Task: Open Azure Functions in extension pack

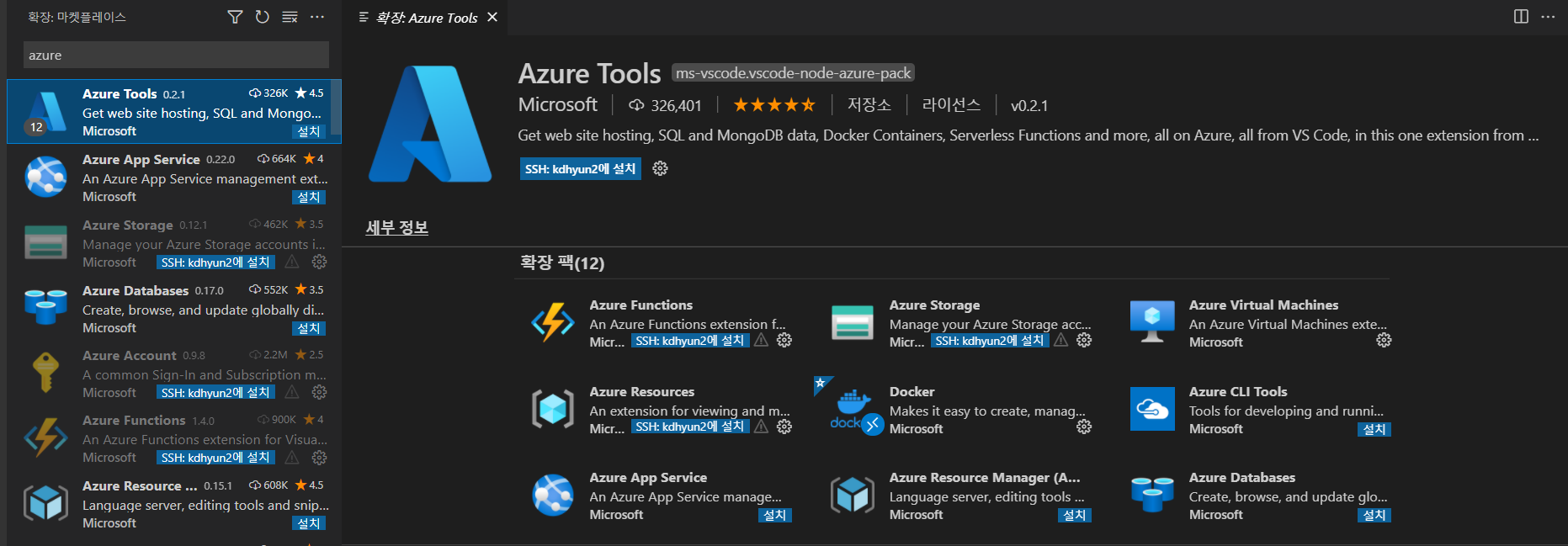Action: (641, 305)
